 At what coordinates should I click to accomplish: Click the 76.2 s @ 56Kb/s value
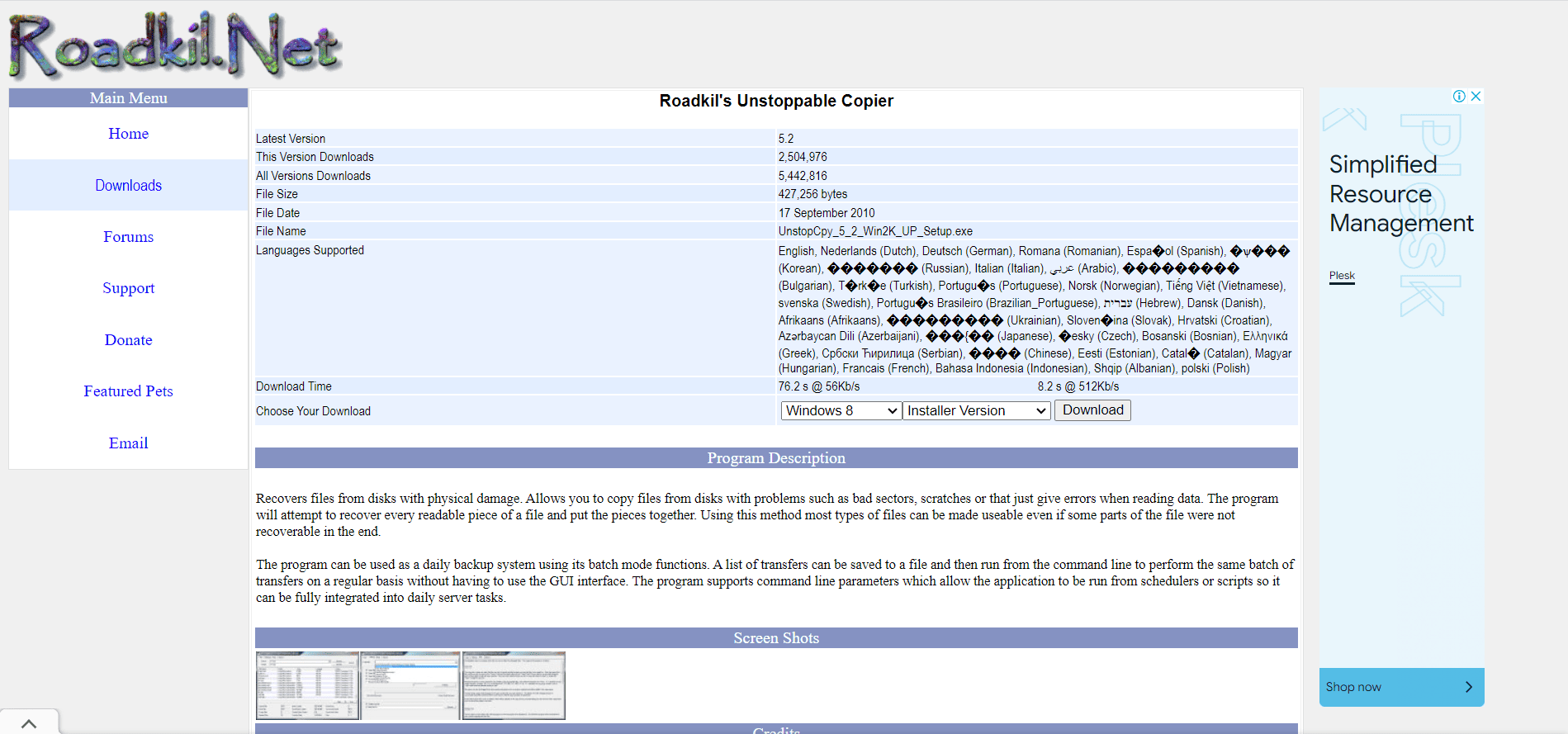819,386
